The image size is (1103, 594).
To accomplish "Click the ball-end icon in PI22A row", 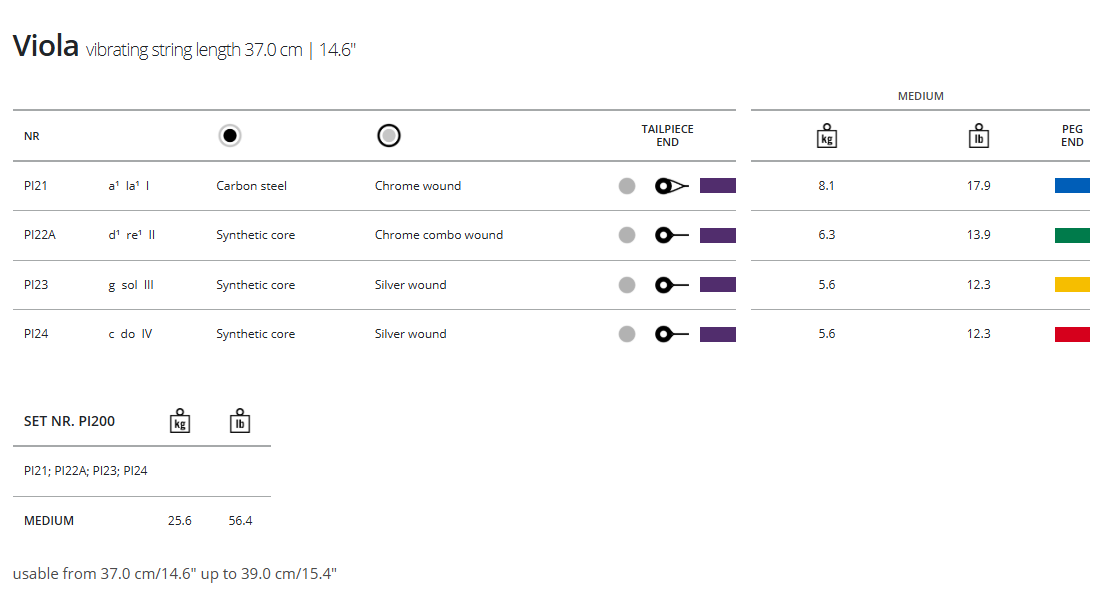I will point(671,235).
